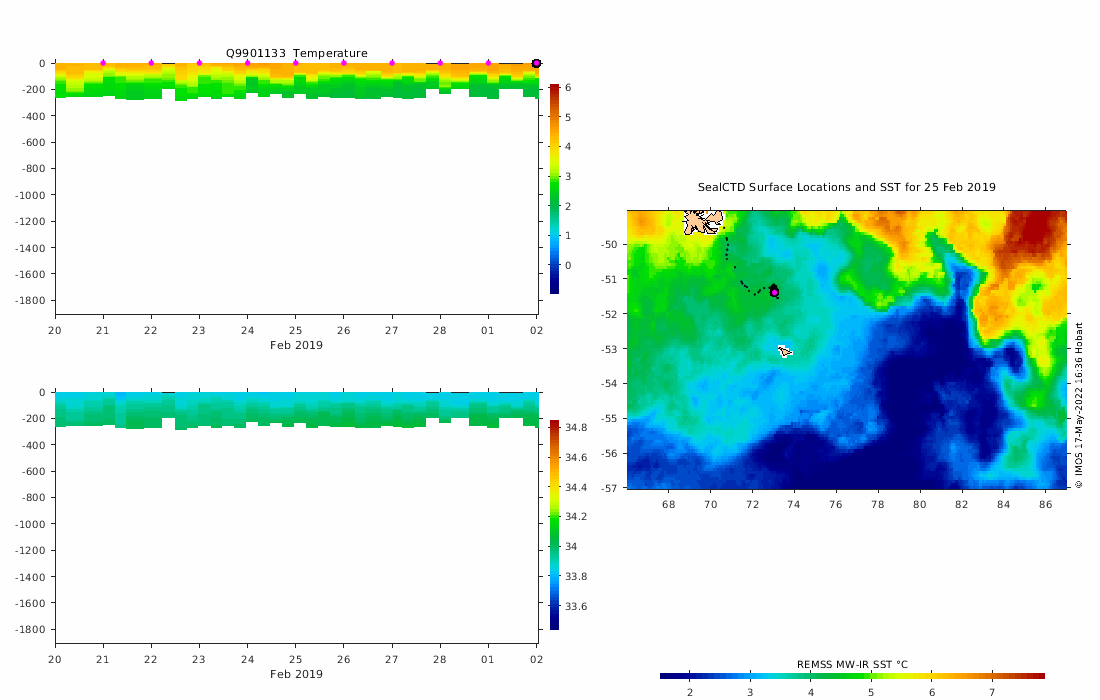Click the REMSS MW-IR SST °C label
The width and height of the screenshot is (1100, 700).
(852, 664)
